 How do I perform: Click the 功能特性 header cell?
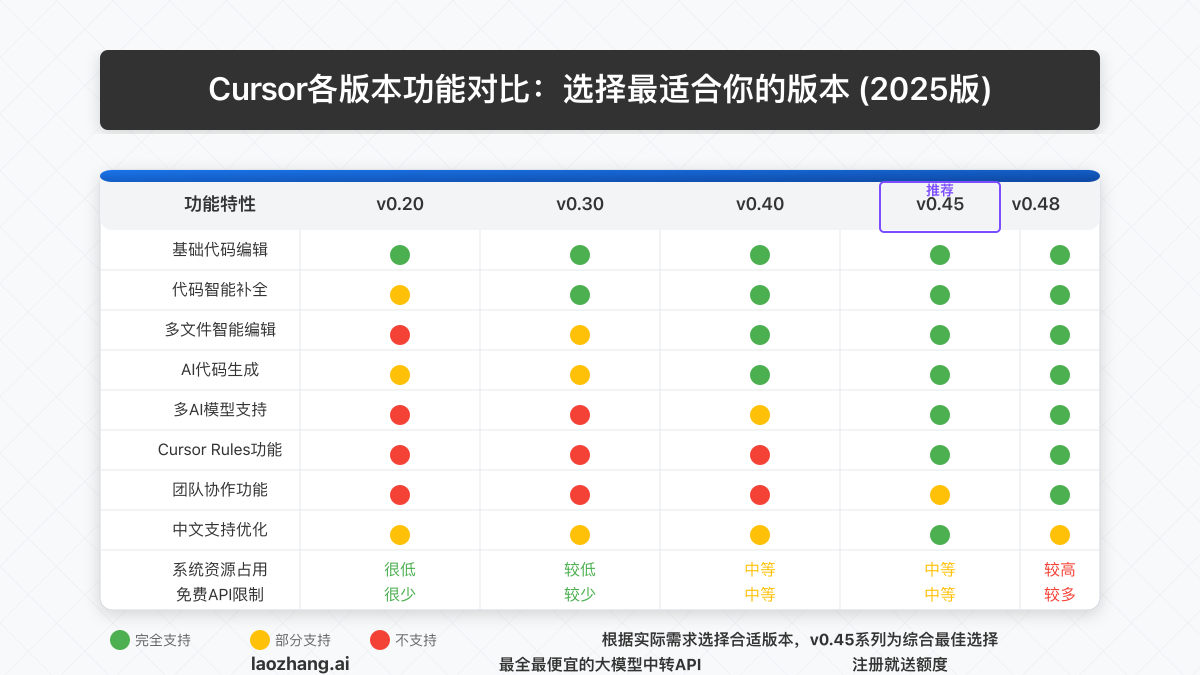pyautogui.click(x=220, y=204)
